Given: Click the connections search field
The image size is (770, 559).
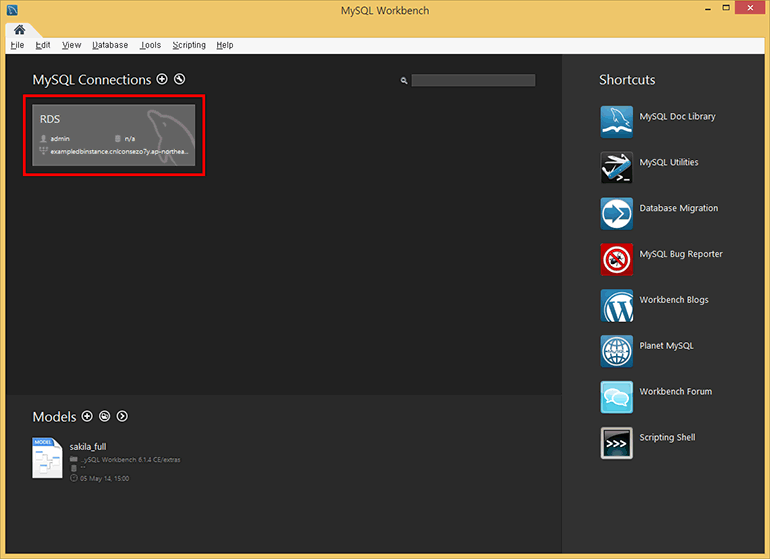Looking at the screenshot, I should pyautogui.click(x=473, y=80).
